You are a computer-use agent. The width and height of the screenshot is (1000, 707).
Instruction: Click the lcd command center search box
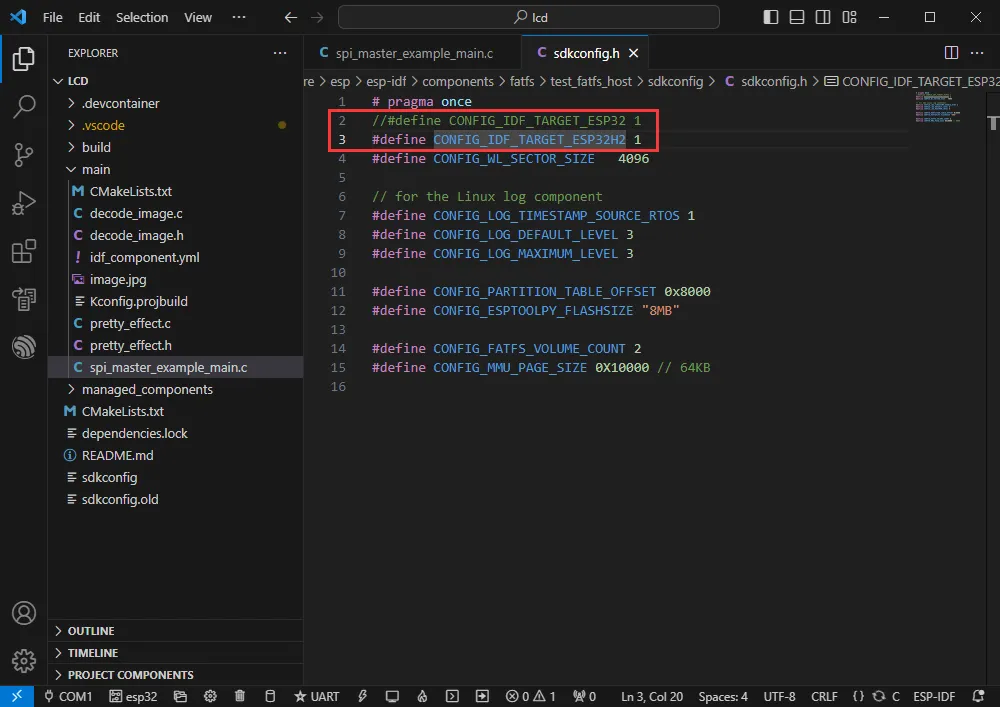tap(529, 17)
